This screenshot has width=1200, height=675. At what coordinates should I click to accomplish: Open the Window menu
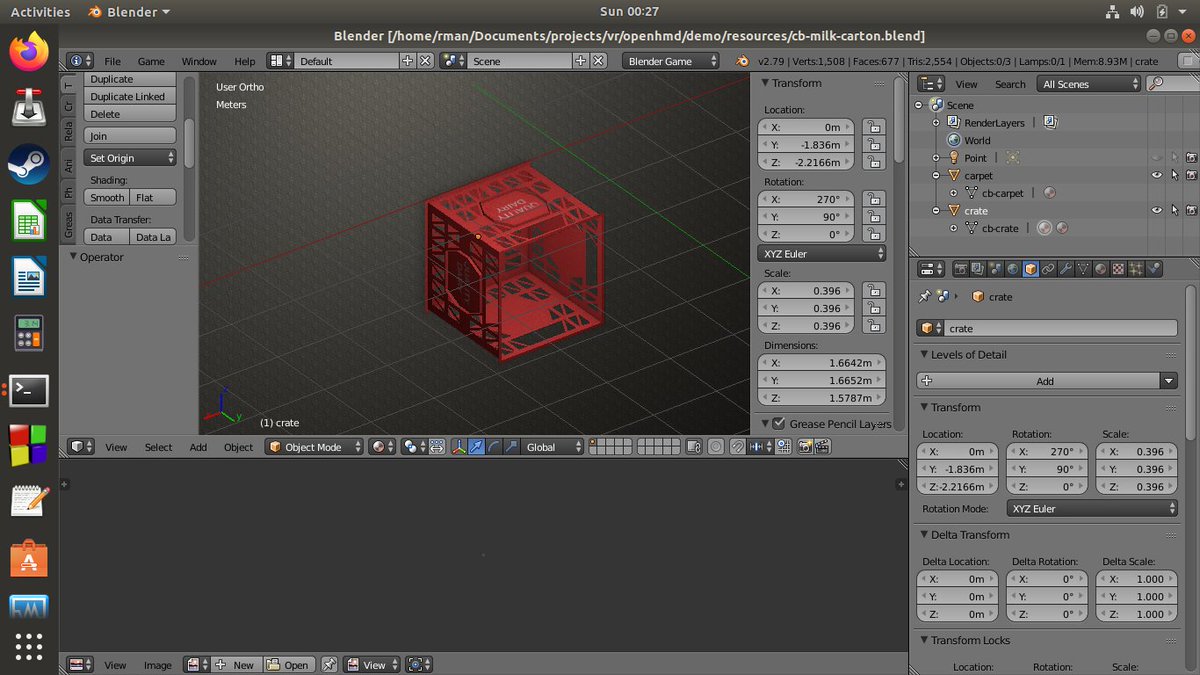[199, 61]
